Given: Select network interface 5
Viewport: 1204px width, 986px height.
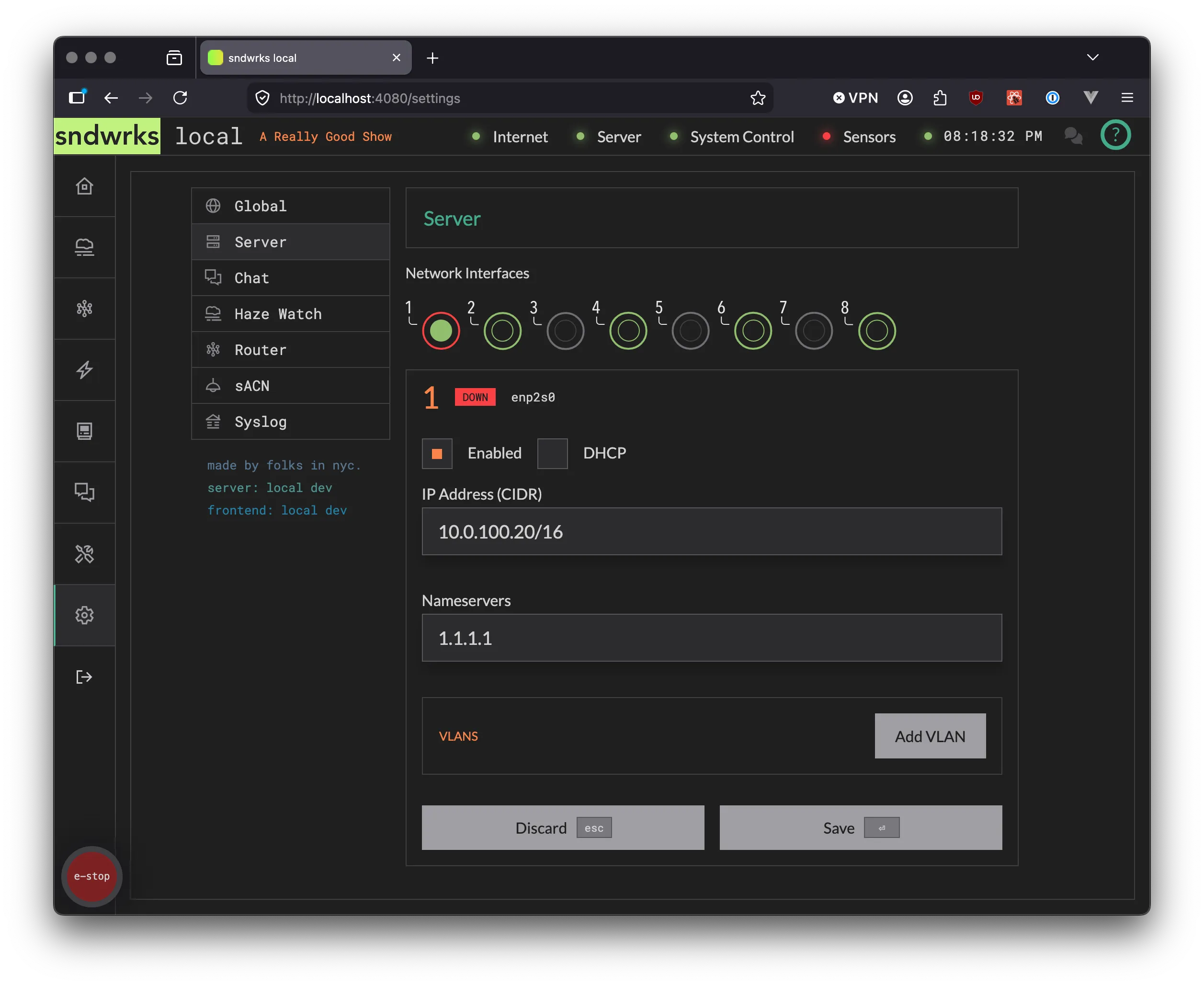Looking at the screenshot, I should point(690,331).
